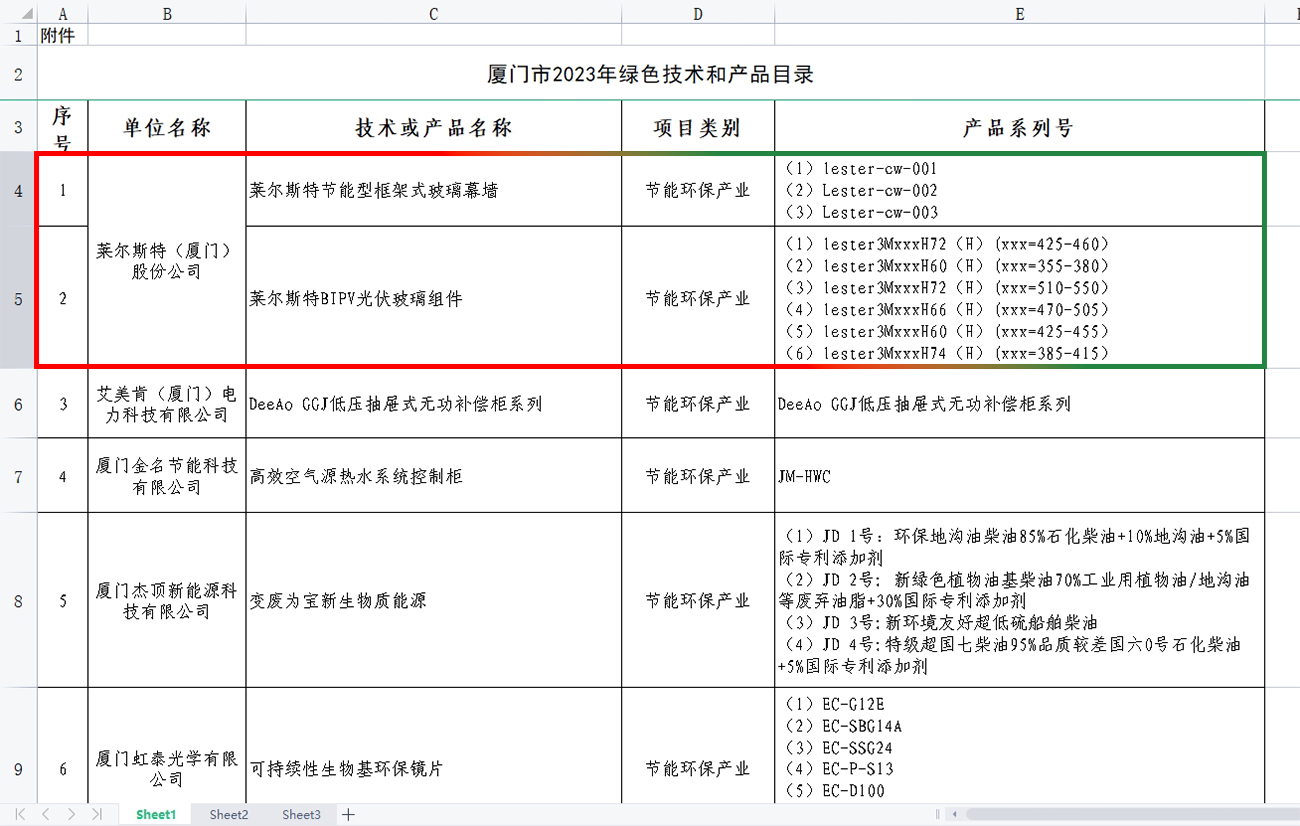Add a new sheet with plus icon
This screenshot has width=1300, height=826.
tap(348, 814)
